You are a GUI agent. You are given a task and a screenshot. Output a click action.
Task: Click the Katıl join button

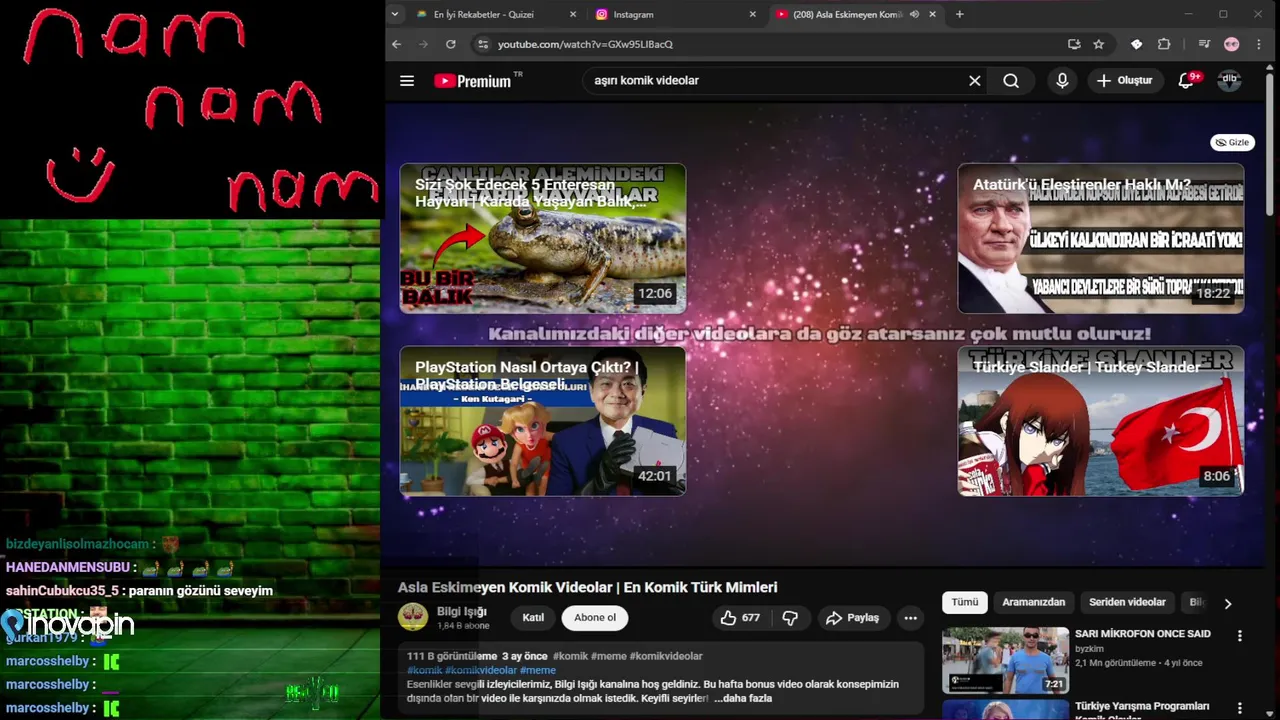point(533,618)
